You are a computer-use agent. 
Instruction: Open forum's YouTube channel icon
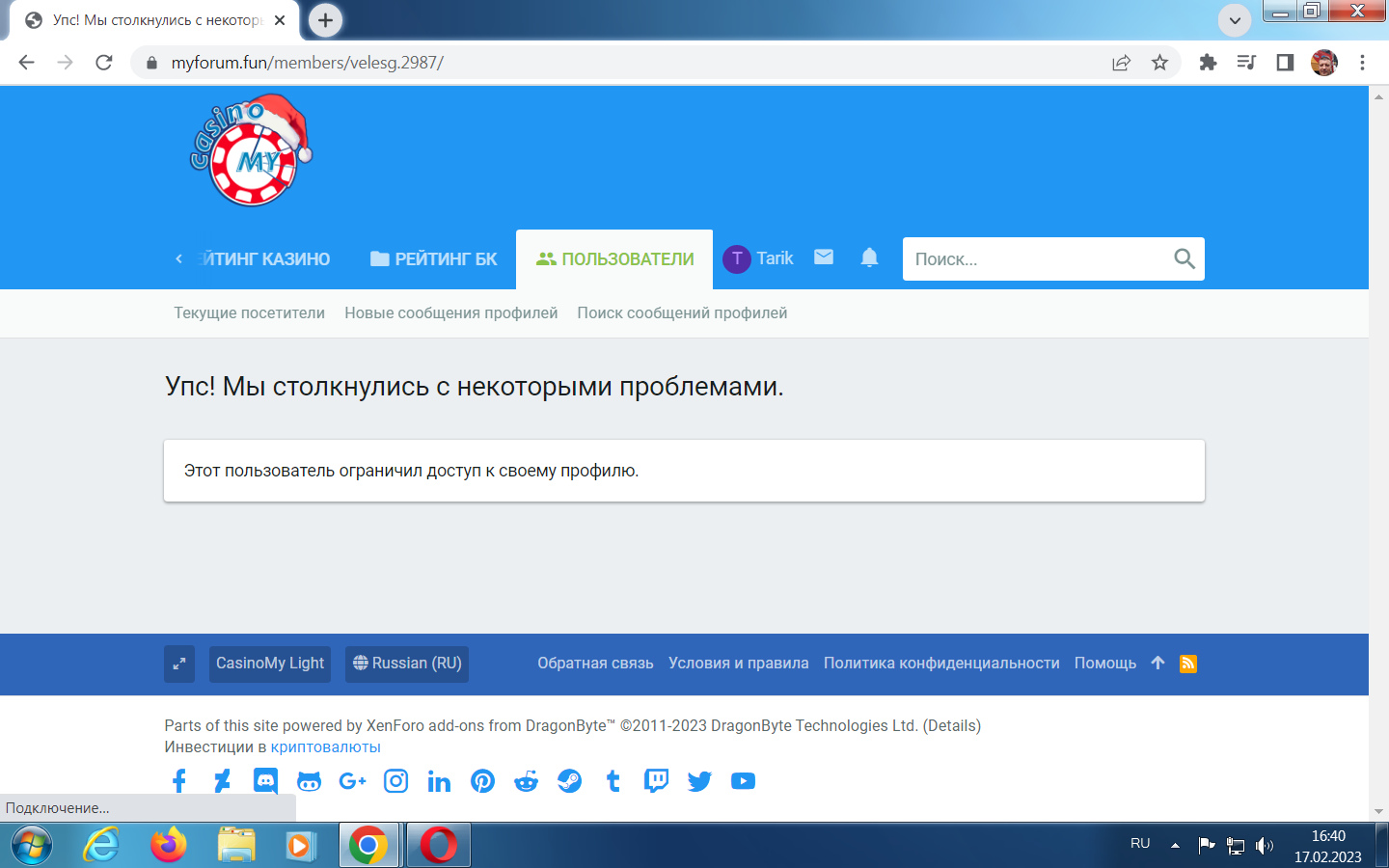tap(743, 781)
